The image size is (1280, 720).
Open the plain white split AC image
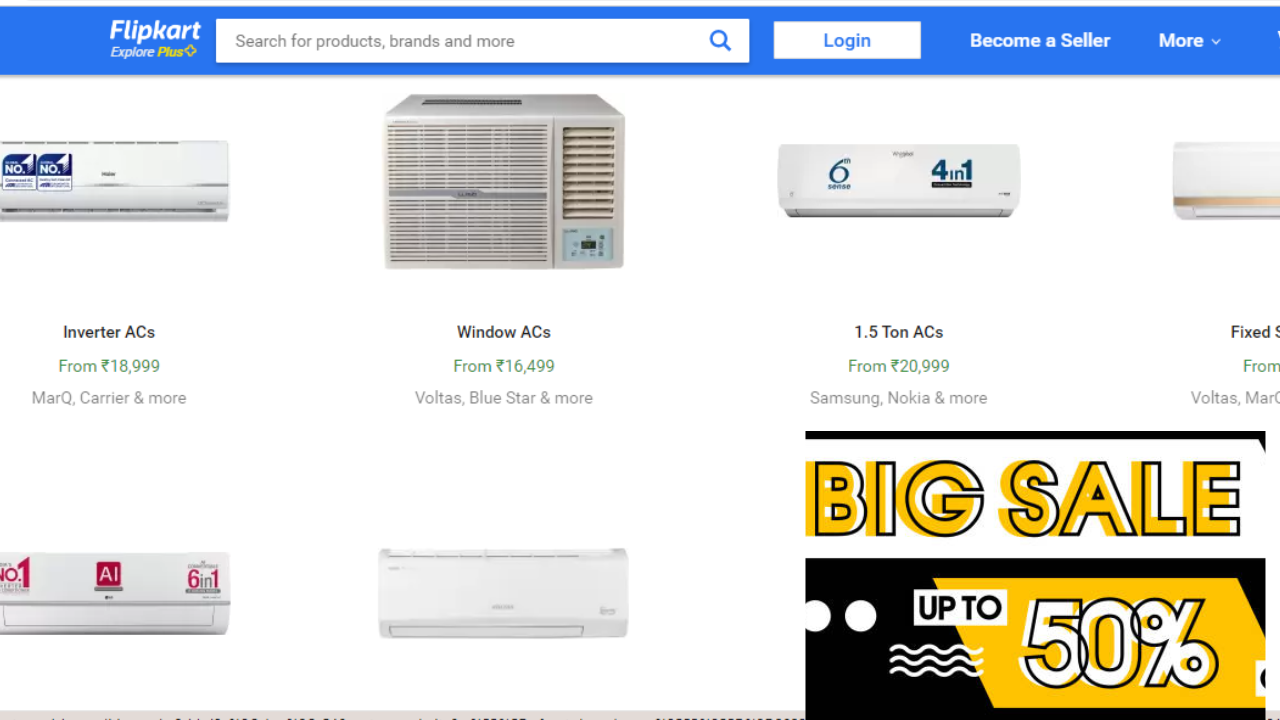point(503,593)
